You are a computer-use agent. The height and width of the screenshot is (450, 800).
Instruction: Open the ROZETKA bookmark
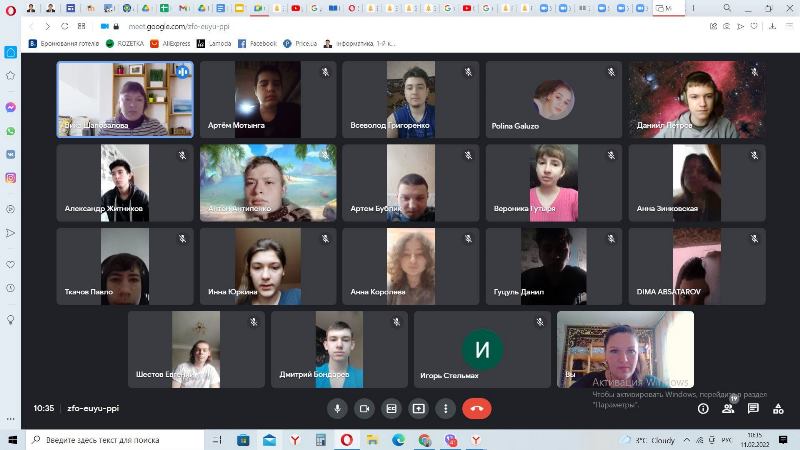point(128,44)
